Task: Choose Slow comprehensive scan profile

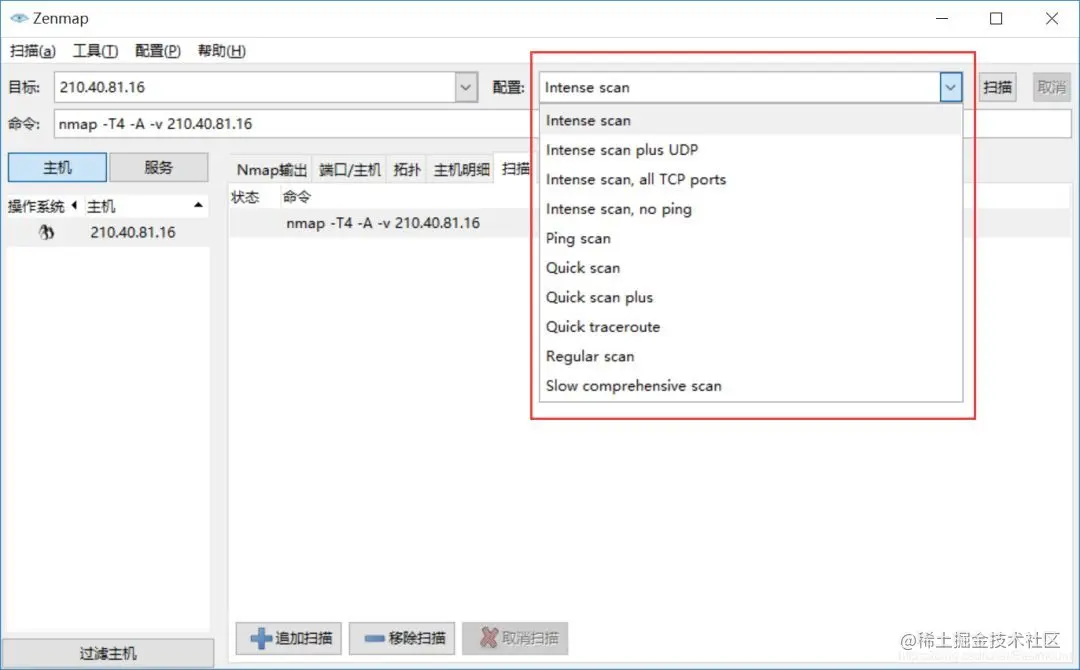Action: (x=751, y=386)
